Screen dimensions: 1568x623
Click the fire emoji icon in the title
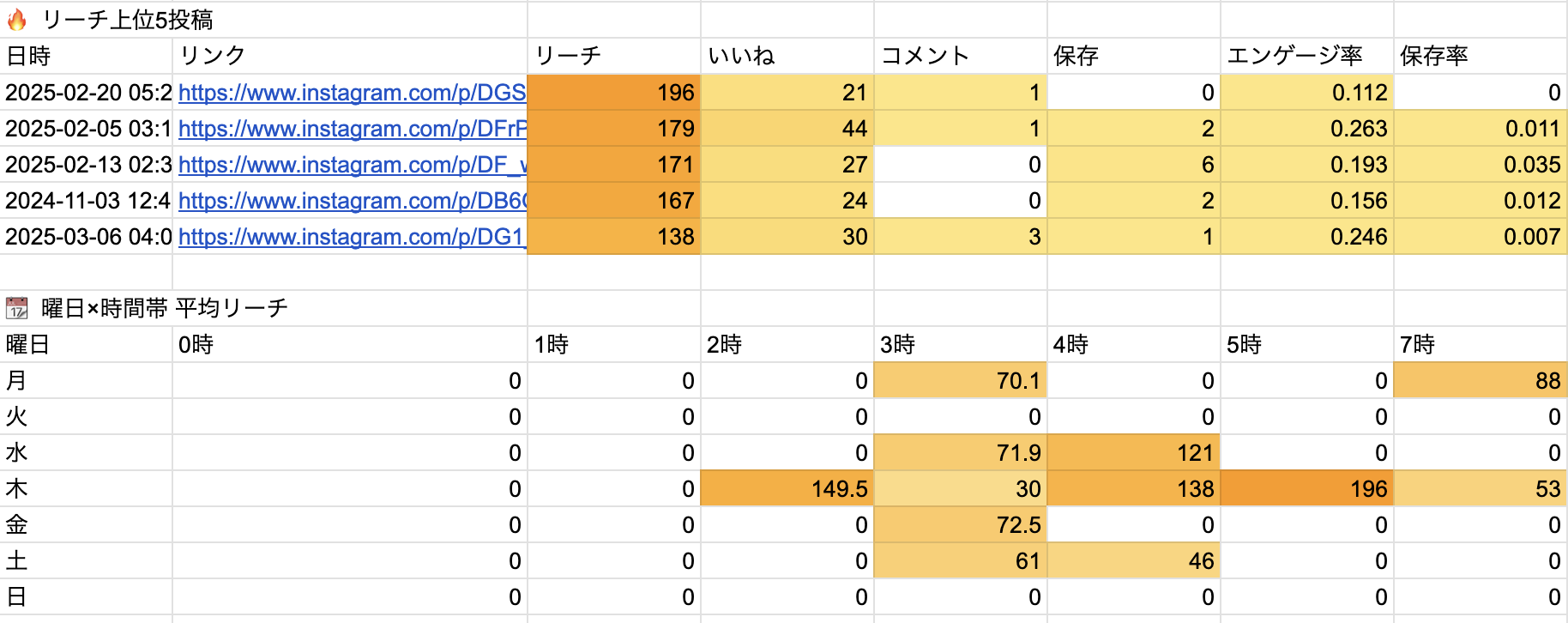click(17, 20)
